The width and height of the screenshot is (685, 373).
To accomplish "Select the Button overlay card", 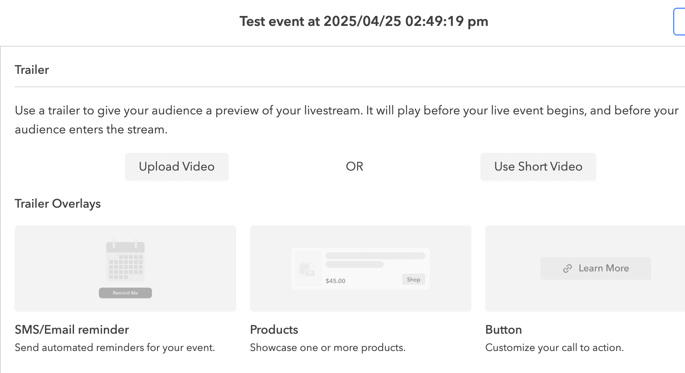I will pyautogui.click(x=585, y=268).
